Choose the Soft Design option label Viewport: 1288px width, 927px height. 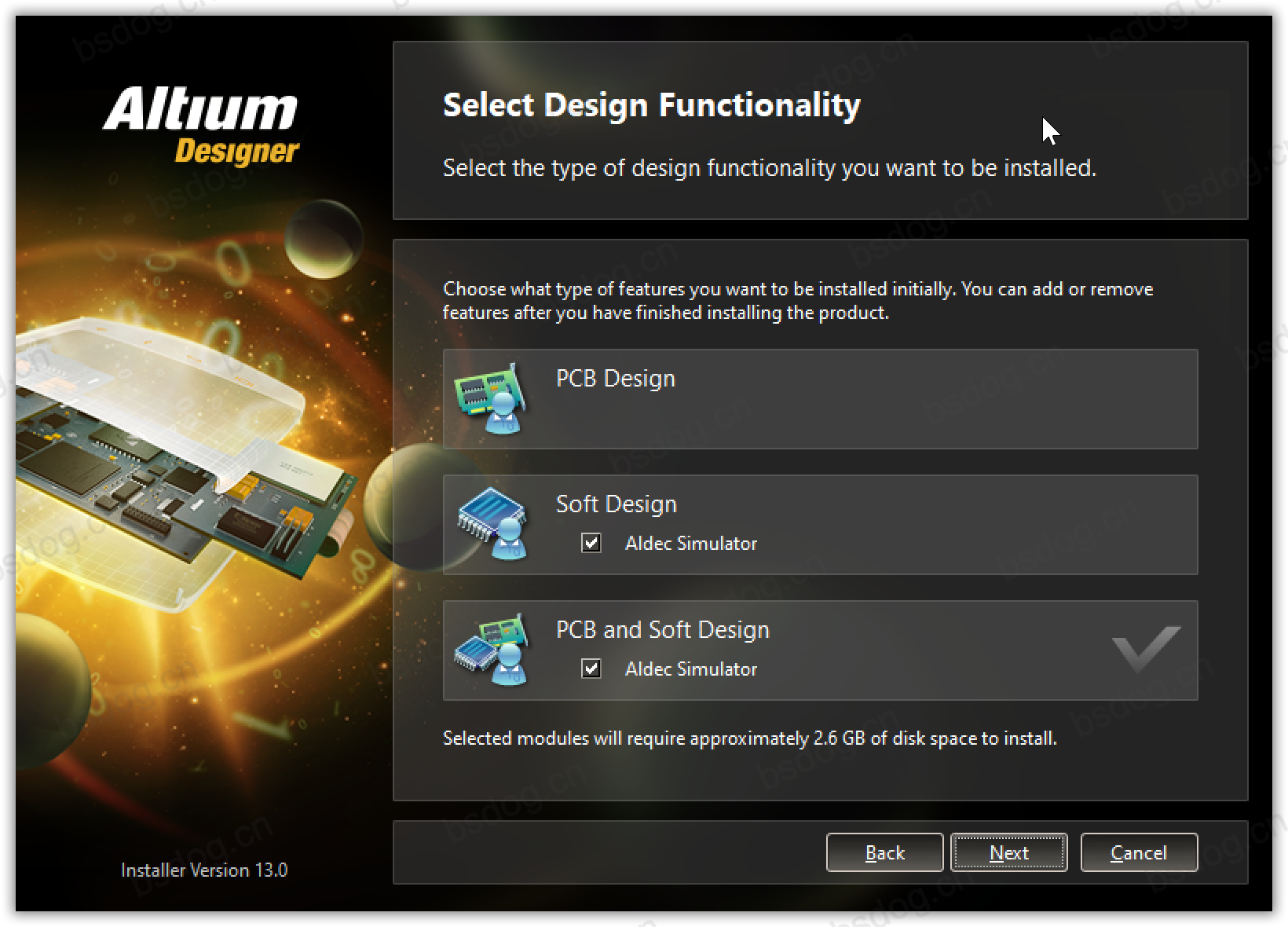coord(617,504)
